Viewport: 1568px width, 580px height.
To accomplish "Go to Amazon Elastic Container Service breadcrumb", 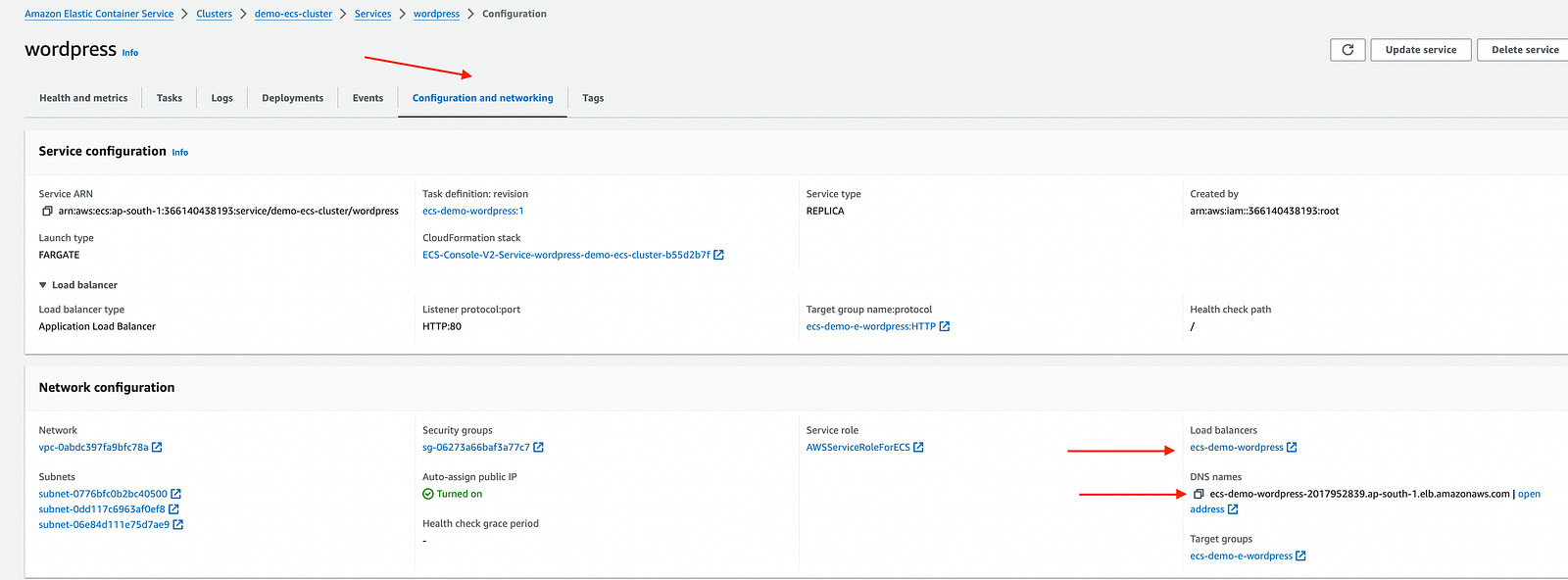I will [x=99, y=14].
